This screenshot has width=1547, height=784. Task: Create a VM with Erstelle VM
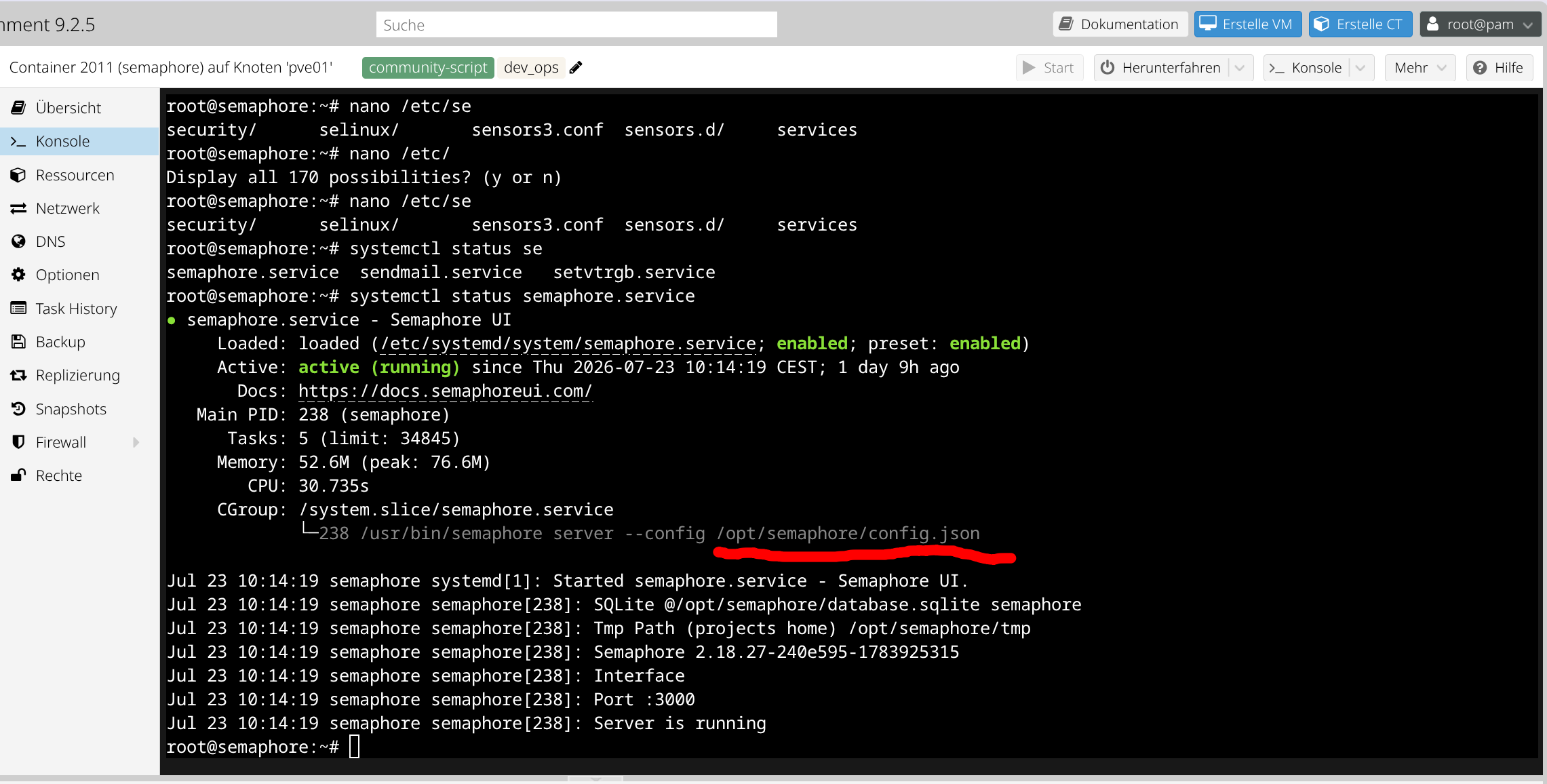point(1248,24)
